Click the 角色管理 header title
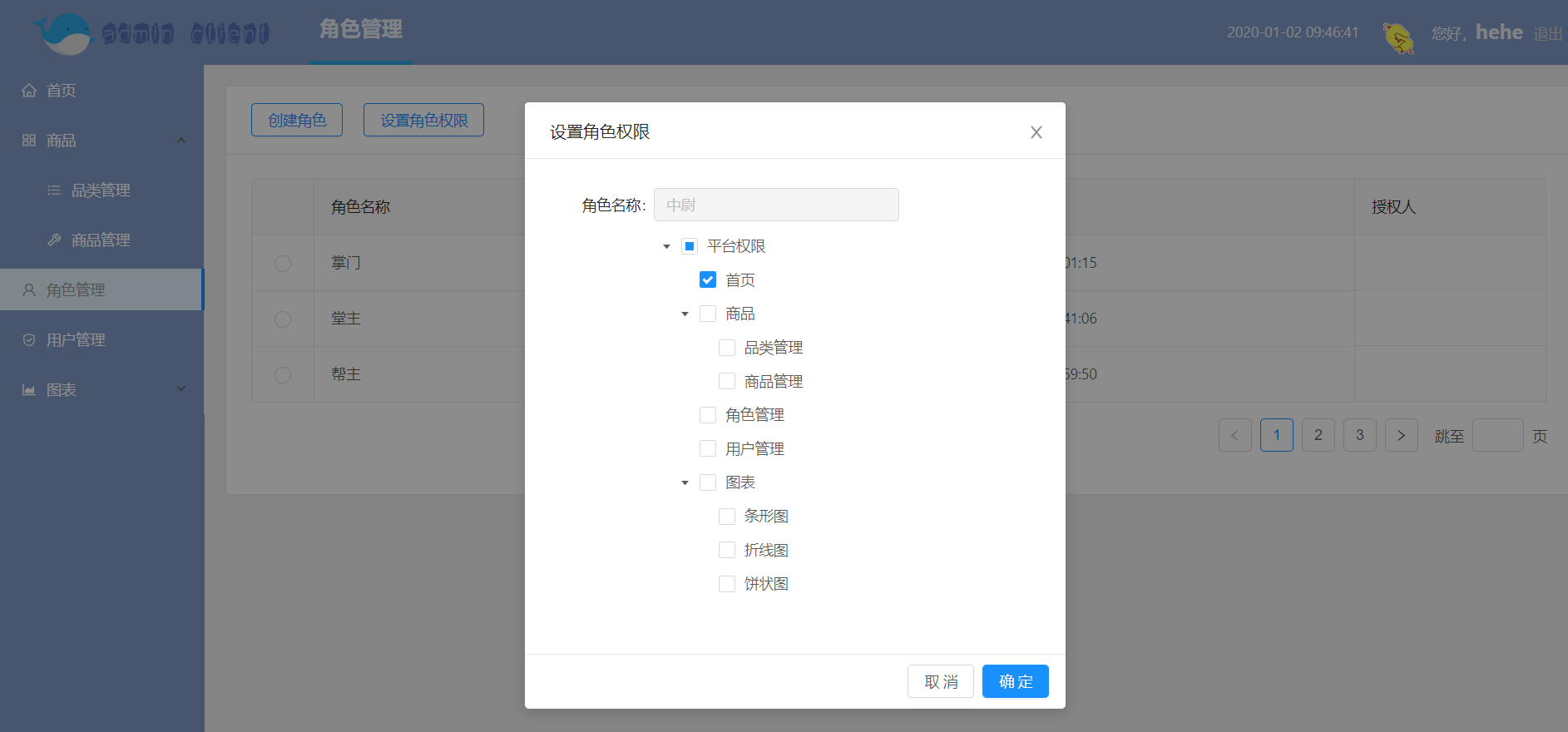The height and width of the screenshot is (732, 1568). 361,29
